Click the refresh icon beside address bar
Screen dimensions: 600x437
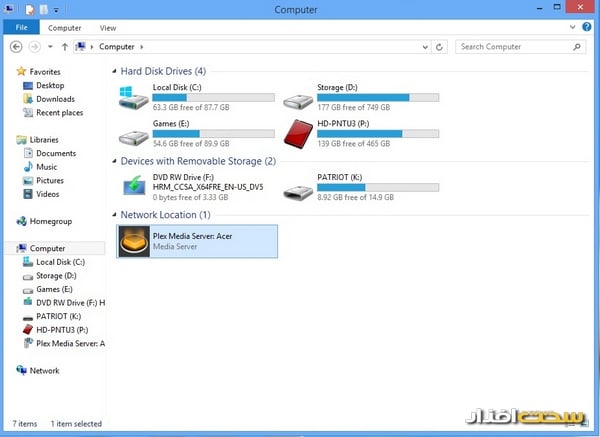click(x=443, y=46)
